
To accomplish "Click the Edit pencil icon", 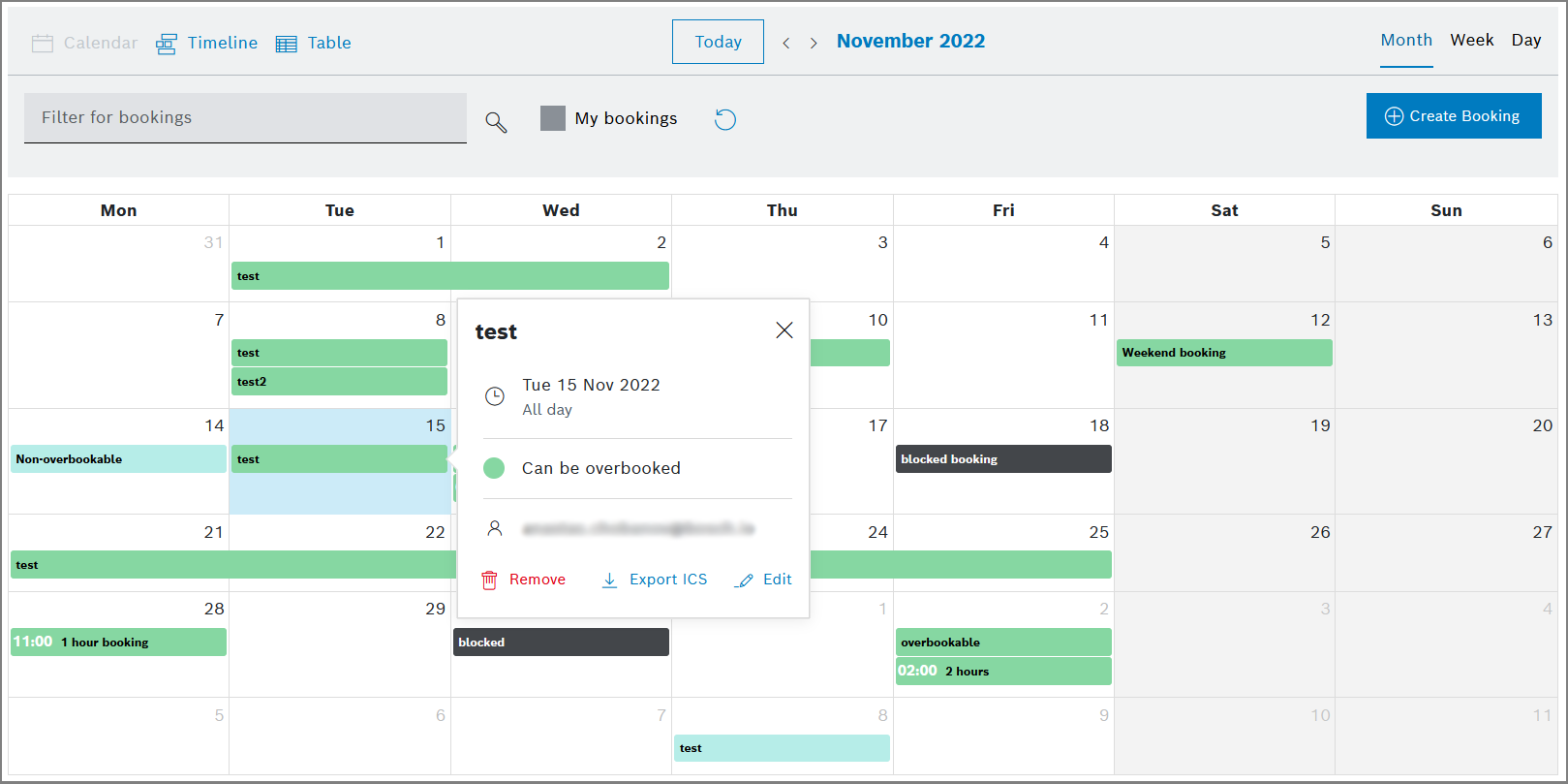I will pos(745,580).
